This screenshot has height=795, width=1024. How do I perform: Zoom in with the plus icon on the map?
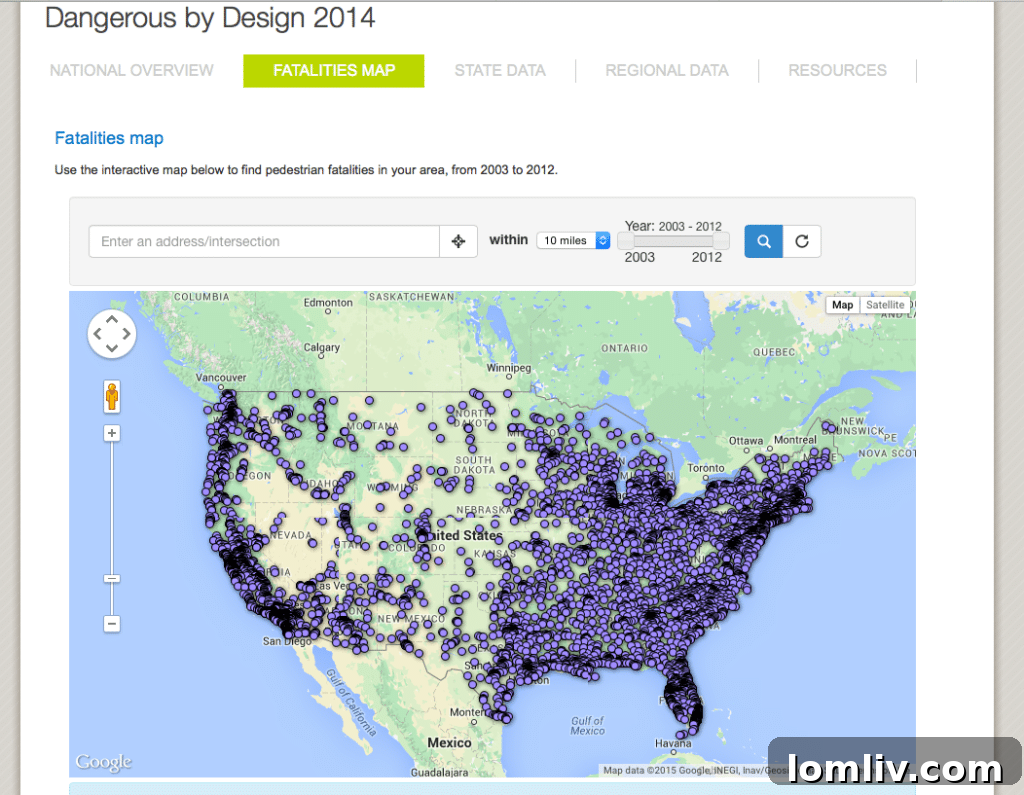click(111, 432)
